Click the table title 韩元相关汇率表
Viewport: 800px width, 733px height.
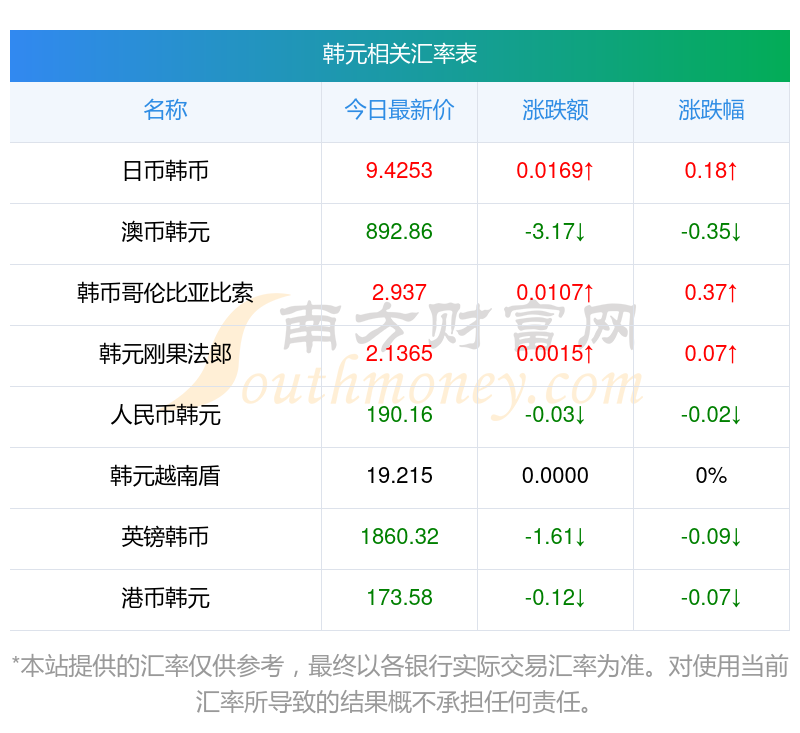point(399,54)
